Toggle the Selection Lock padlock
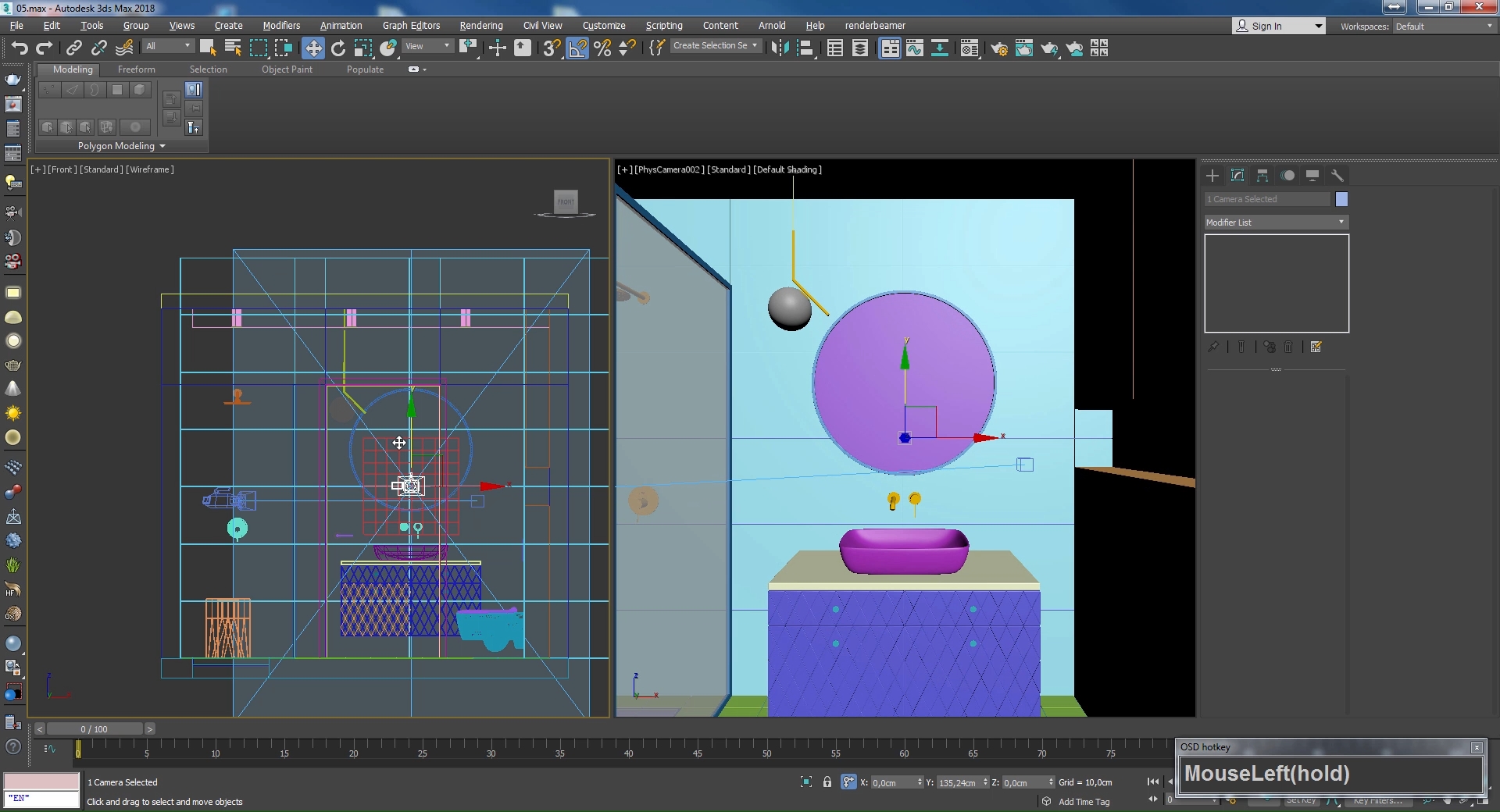 [827, 782]
